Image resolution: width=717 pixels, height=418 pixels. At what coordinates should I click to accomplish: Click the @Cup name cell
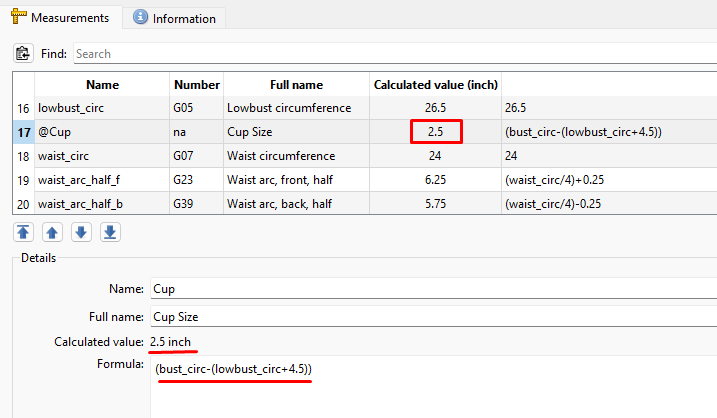(x=102, y=131)
